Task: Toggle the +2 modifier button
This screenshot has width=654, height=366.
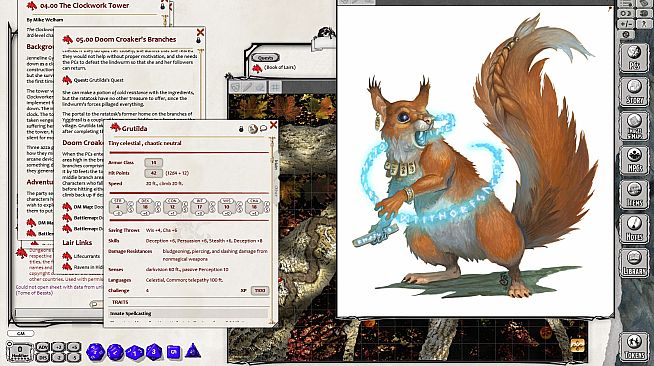Action: [59, 347]
